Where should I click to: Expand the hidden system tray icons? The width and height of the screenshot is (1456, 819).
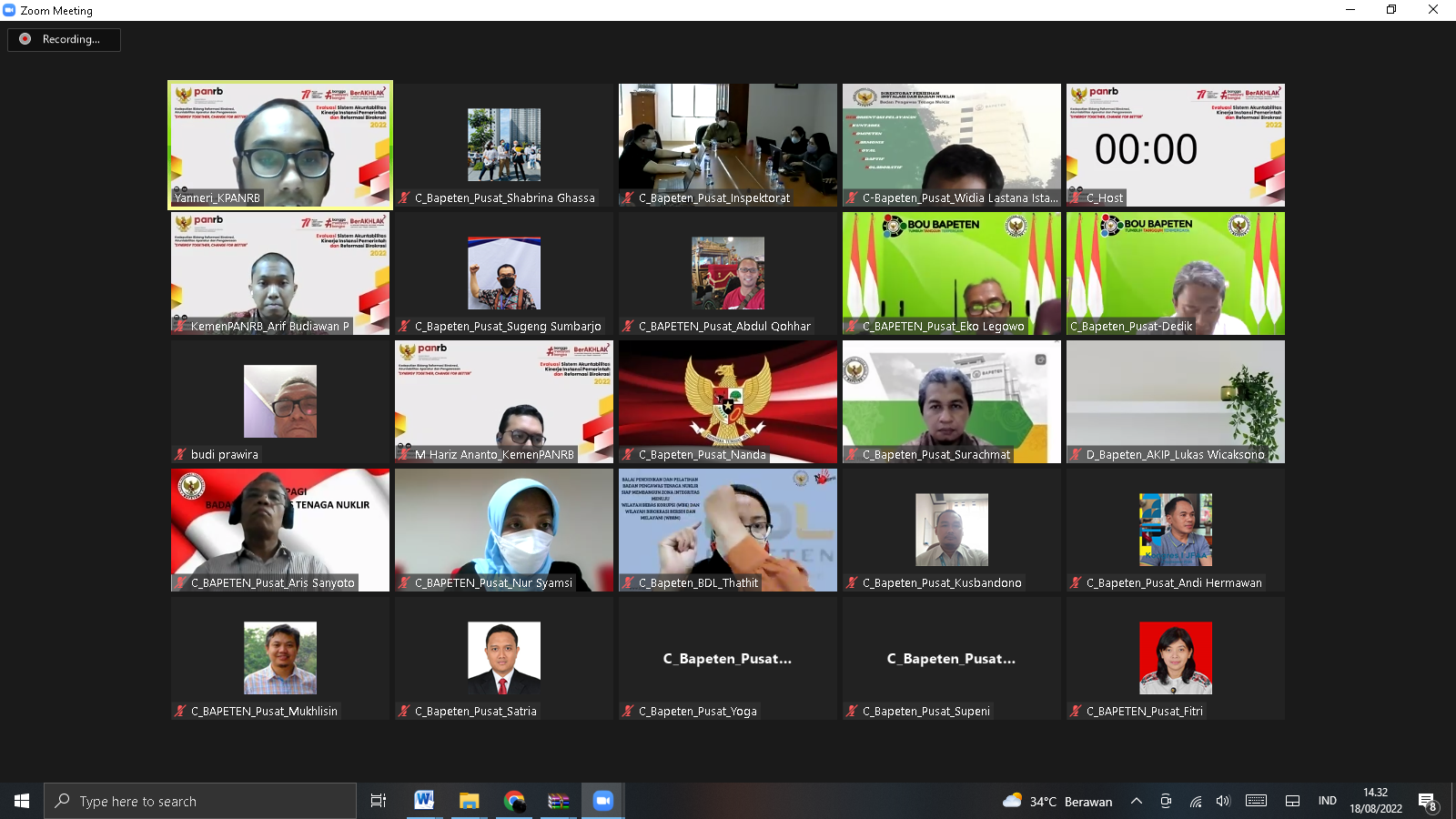point(1137,801)
